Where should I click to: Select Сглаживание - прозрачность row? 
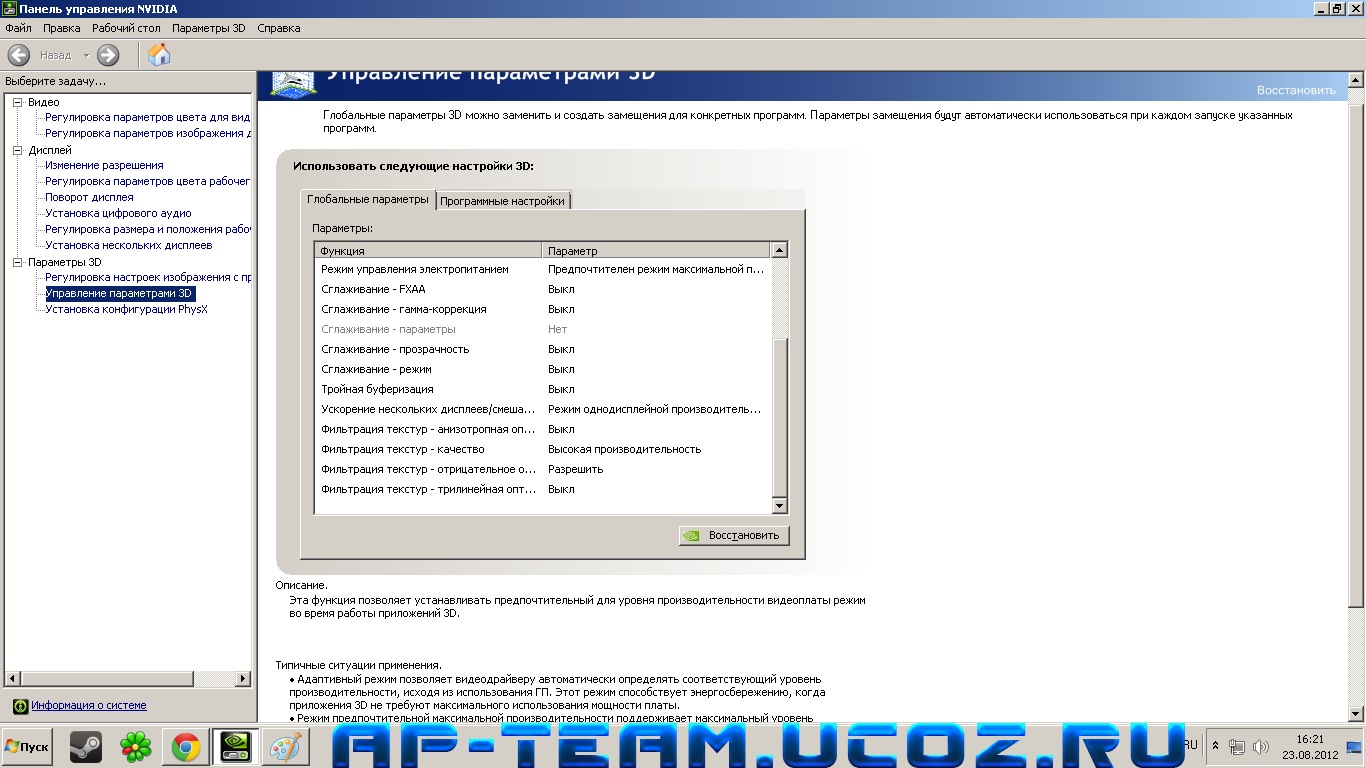pos(544,349)
